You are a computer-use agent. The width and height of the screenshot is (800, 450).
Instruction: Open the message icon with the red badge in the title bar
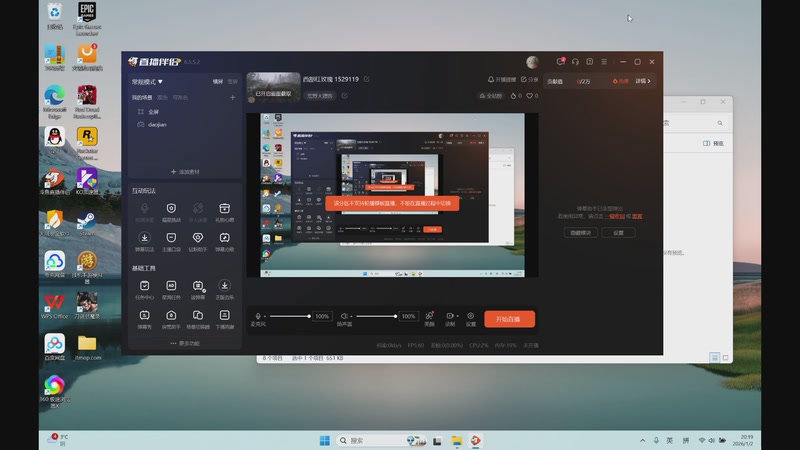tap(561, 62)
